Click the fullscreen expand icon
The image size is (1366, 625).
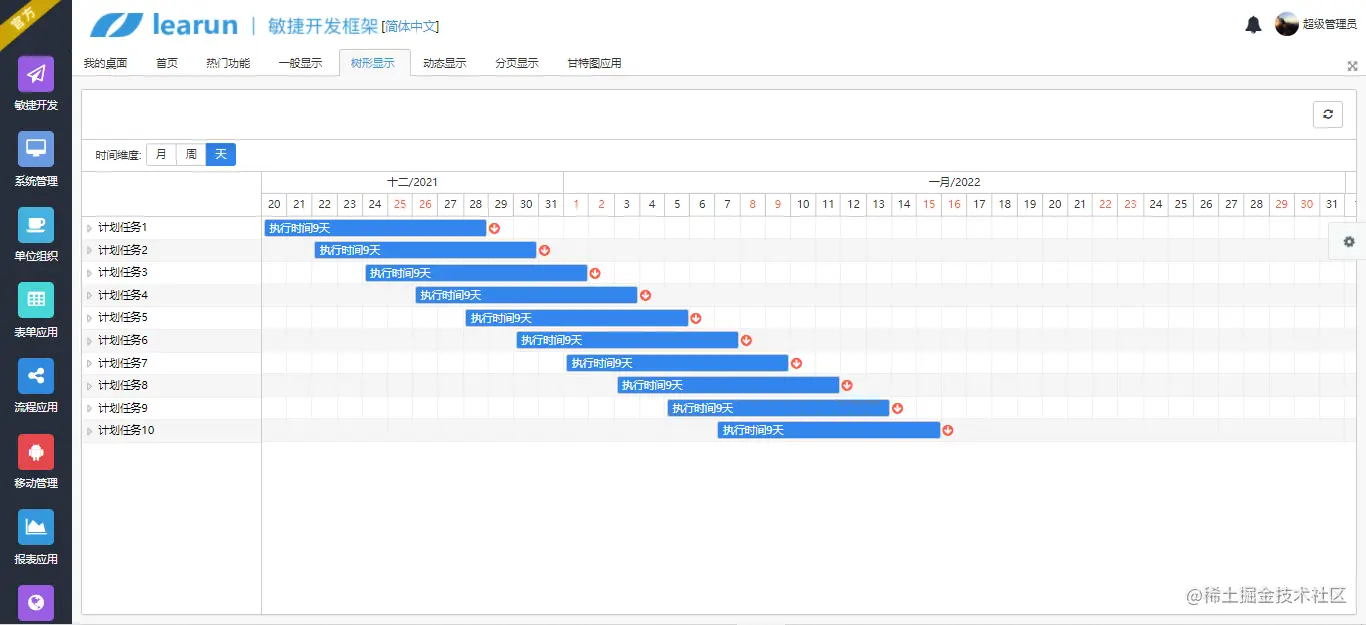coord(1352,66)
